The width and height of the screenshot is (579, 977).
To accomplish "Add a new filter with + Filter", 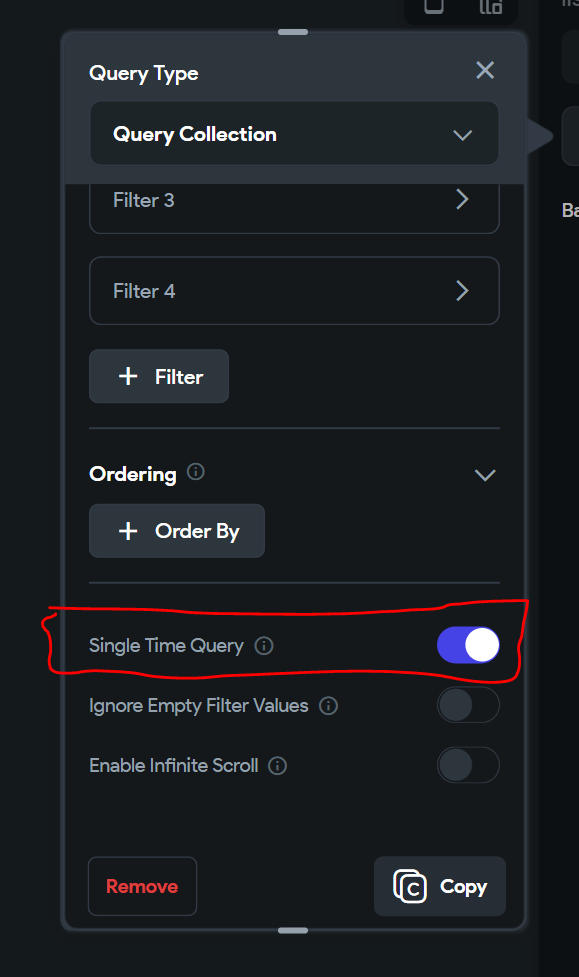I will click(x=158, y=376).
